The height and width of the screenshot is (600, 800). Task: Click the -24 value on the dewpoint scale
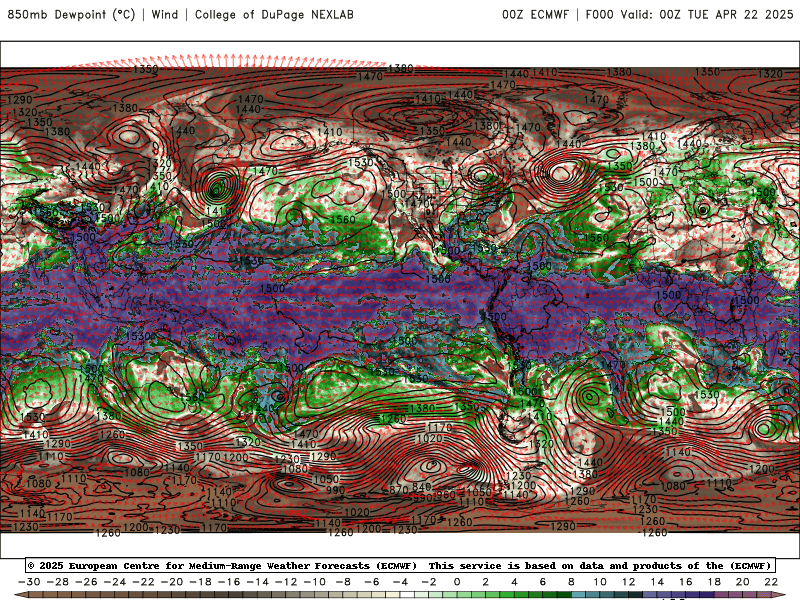[115, 582]
